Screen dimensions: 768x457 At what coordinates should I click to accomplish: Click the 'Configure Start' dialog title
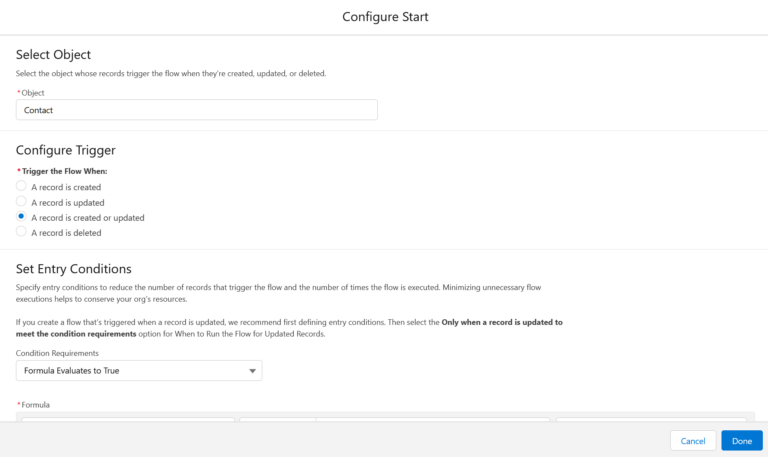pos(385,16)
